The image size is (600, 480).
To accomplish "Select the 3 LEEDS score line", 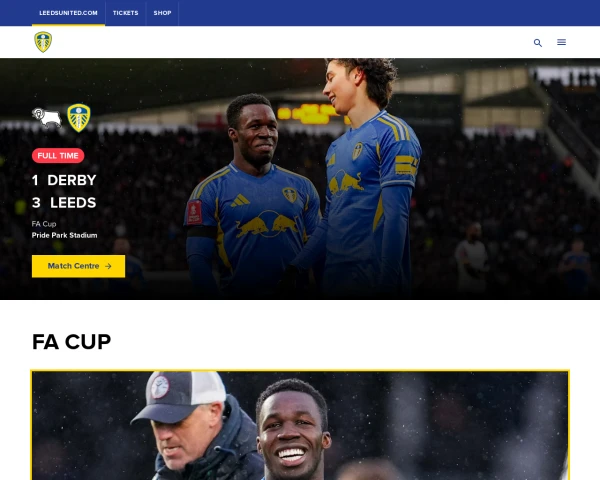I will coord(64,203).
